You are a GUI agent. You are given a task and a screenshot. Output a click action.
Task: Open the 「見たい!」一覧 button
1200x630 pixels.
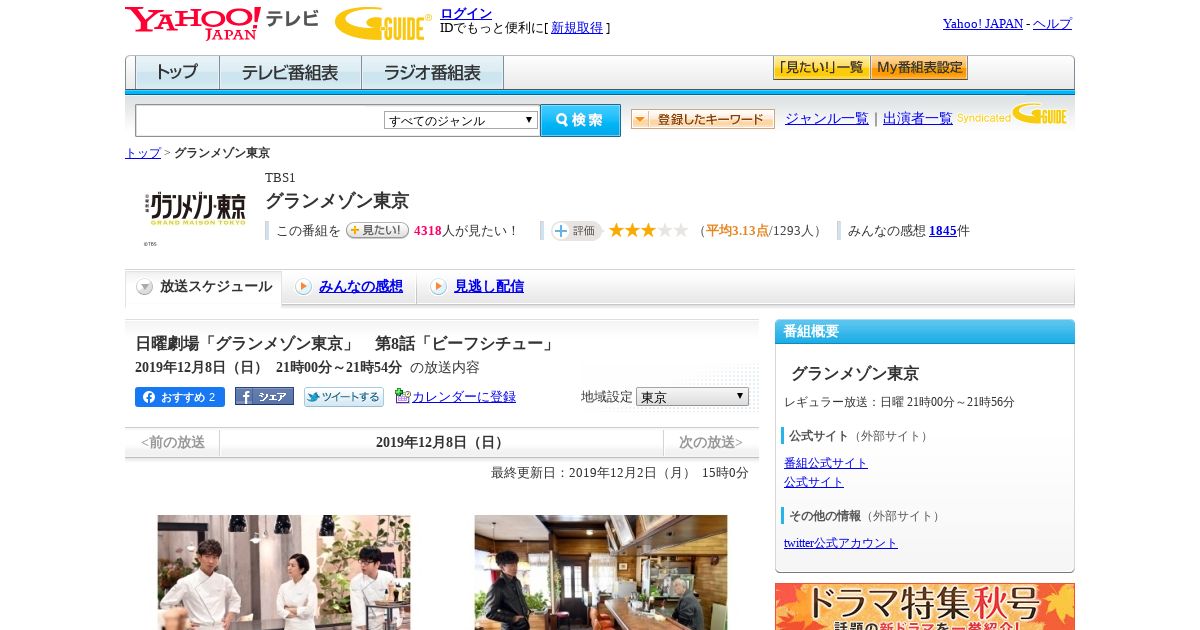tap(821, 68)
